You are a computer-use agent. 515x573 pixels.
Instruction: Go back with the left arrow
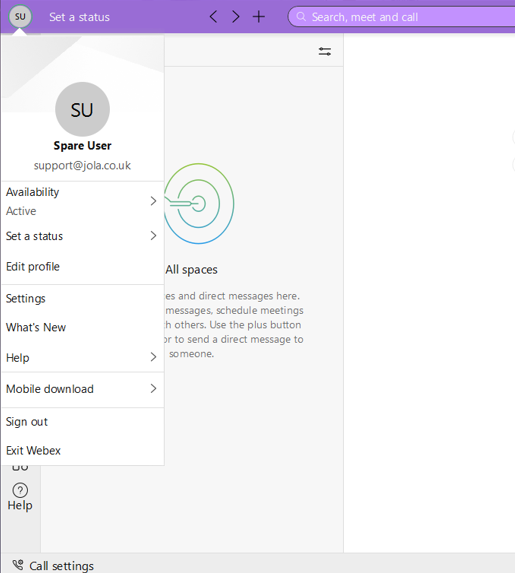213,16
